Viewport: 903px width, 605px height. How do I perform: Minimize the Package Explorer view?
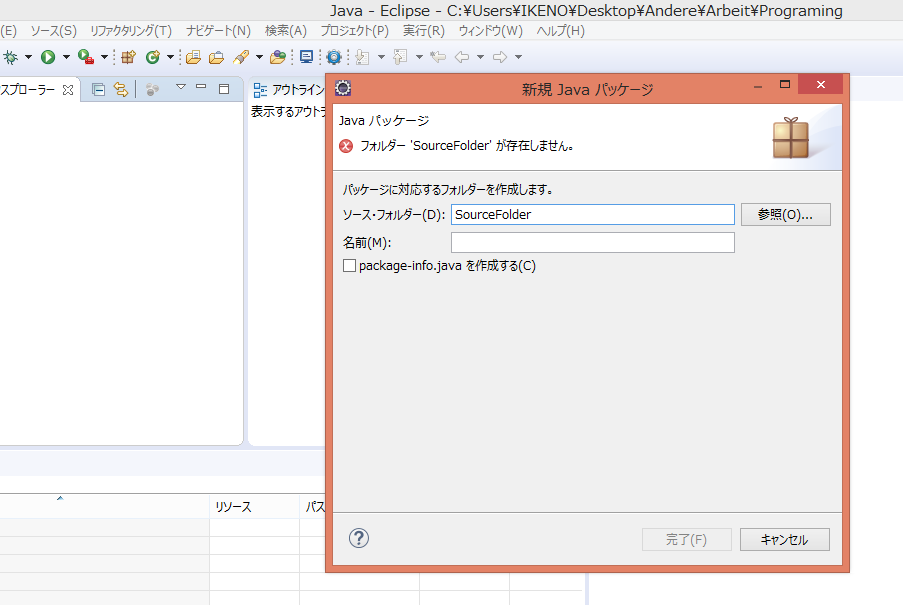[x=201, y=87]
